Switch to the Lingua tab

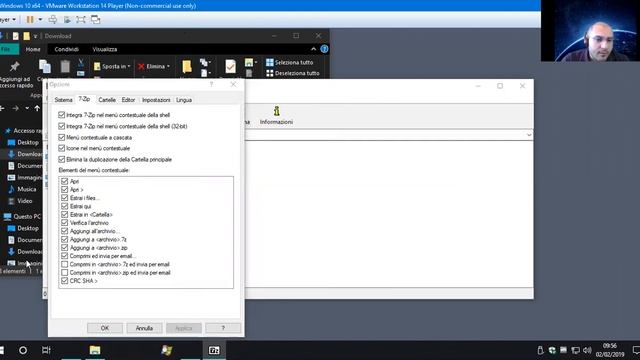click(x=184, y=100)
